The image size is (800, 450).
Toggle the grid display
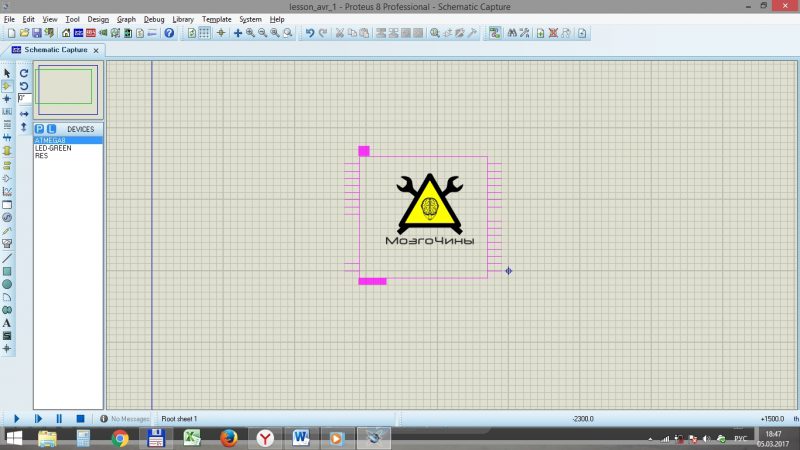(x=204, y=33)
